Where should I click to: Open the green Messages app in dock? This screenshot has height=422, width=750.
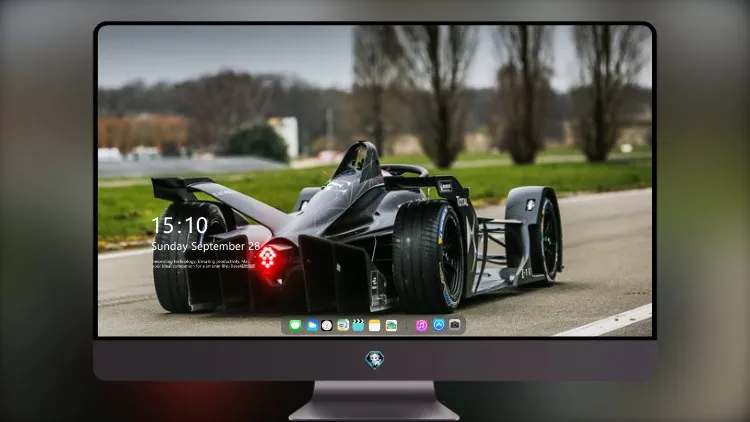point(295,325)
